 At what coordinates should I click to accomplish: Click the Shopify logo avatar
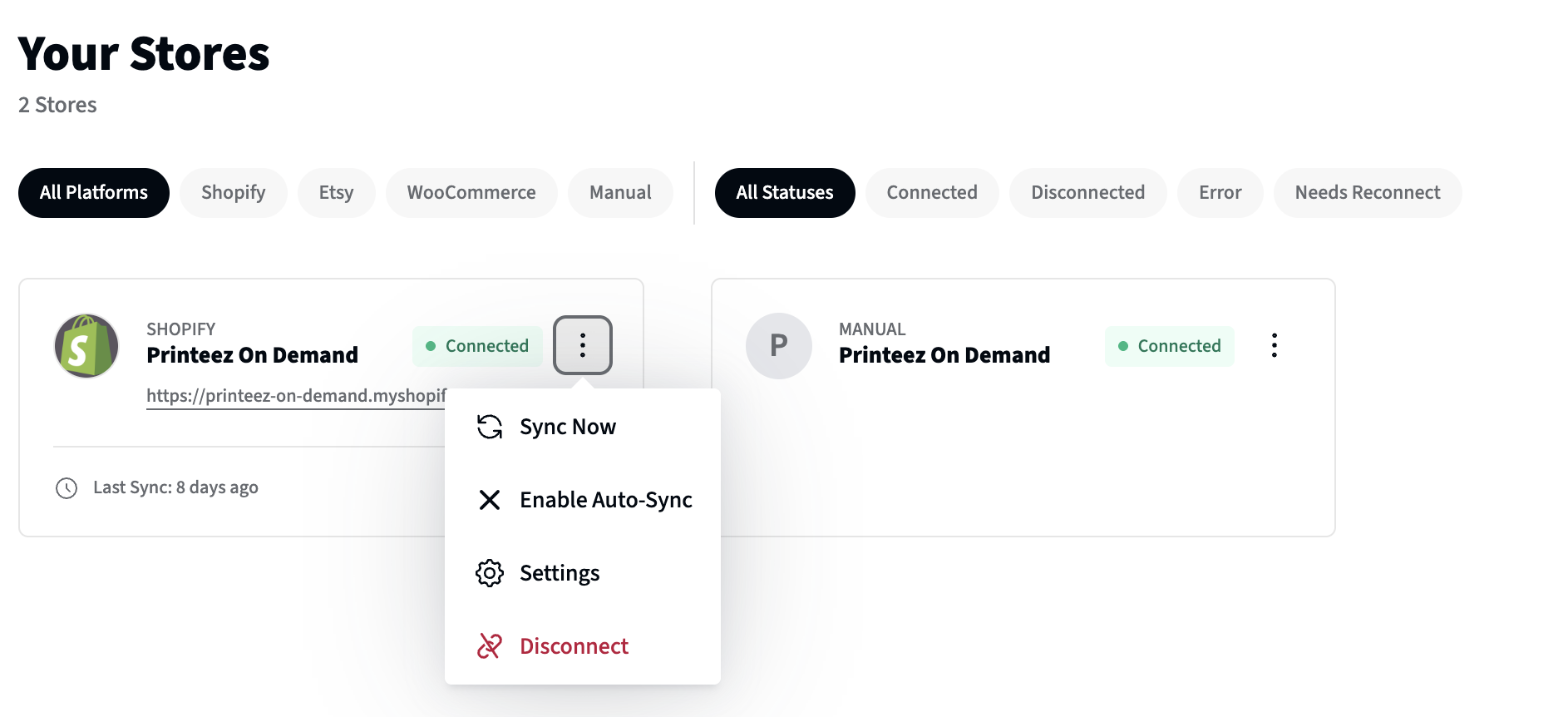coord(86,346)
